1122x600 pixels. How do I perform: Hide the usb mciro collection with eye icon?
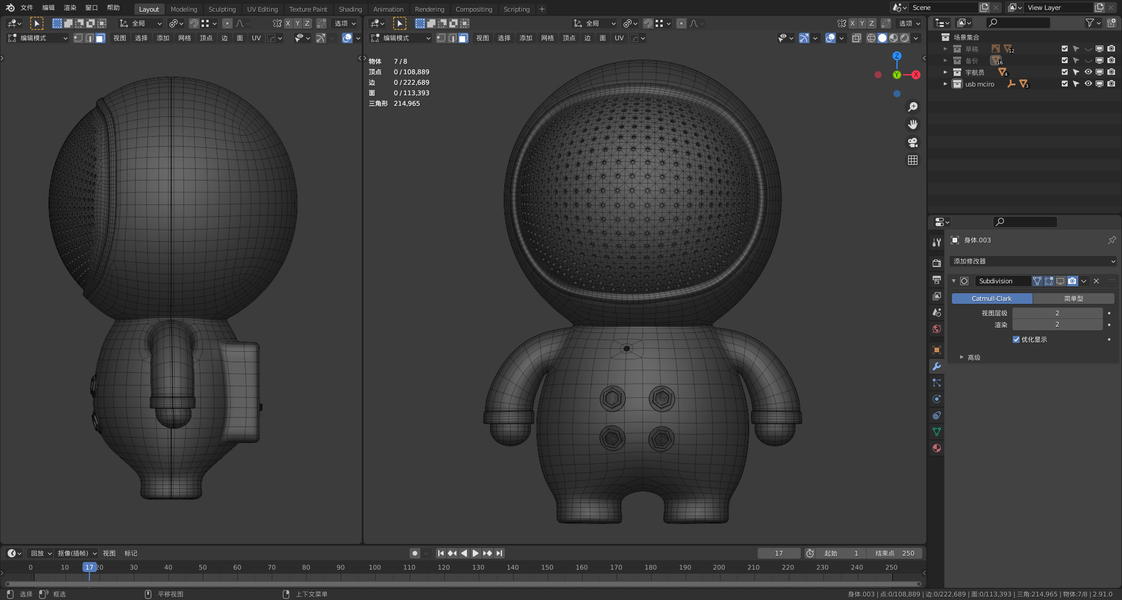[x=1088, y=84]
